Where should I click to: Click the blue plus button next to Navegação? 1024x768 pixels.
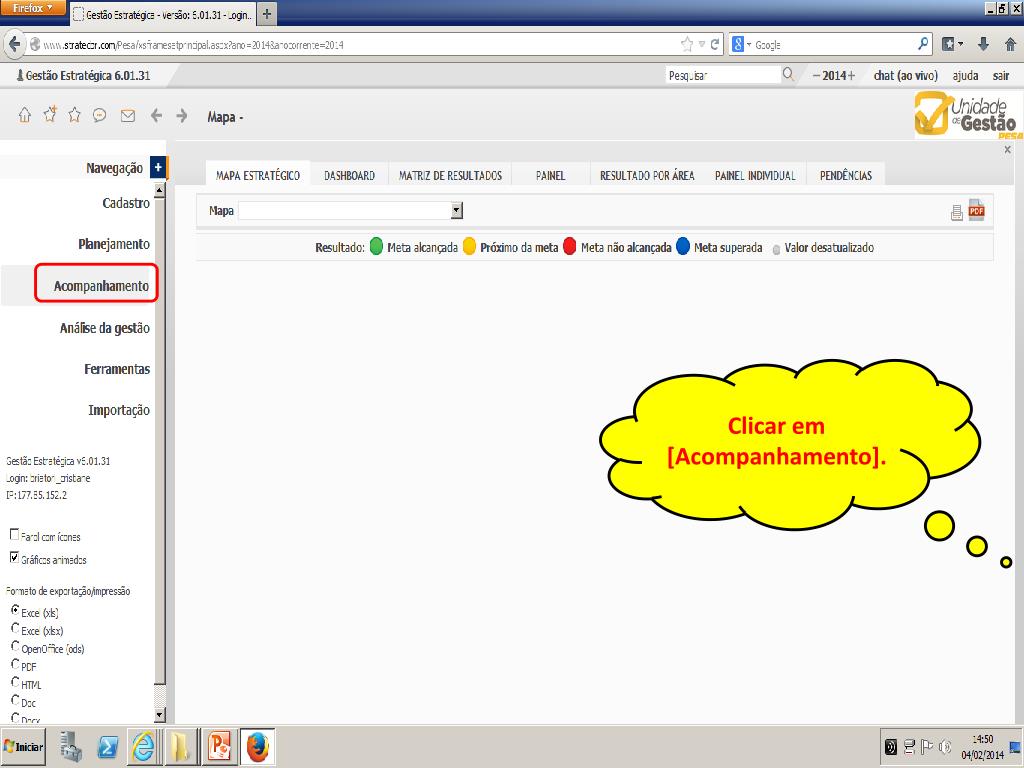point(157,167)
